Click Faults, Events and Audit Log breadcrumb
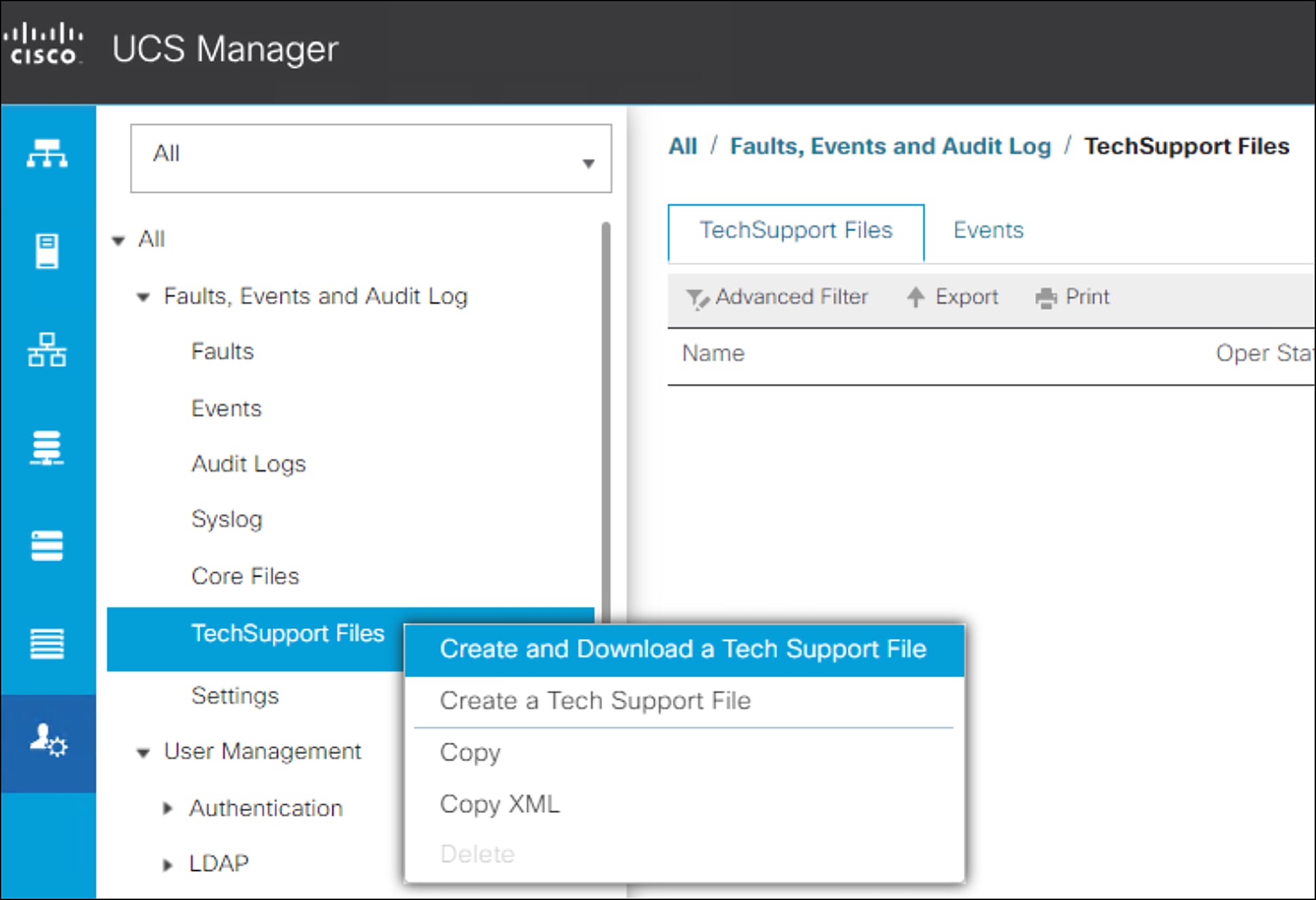 pos(890,146)
